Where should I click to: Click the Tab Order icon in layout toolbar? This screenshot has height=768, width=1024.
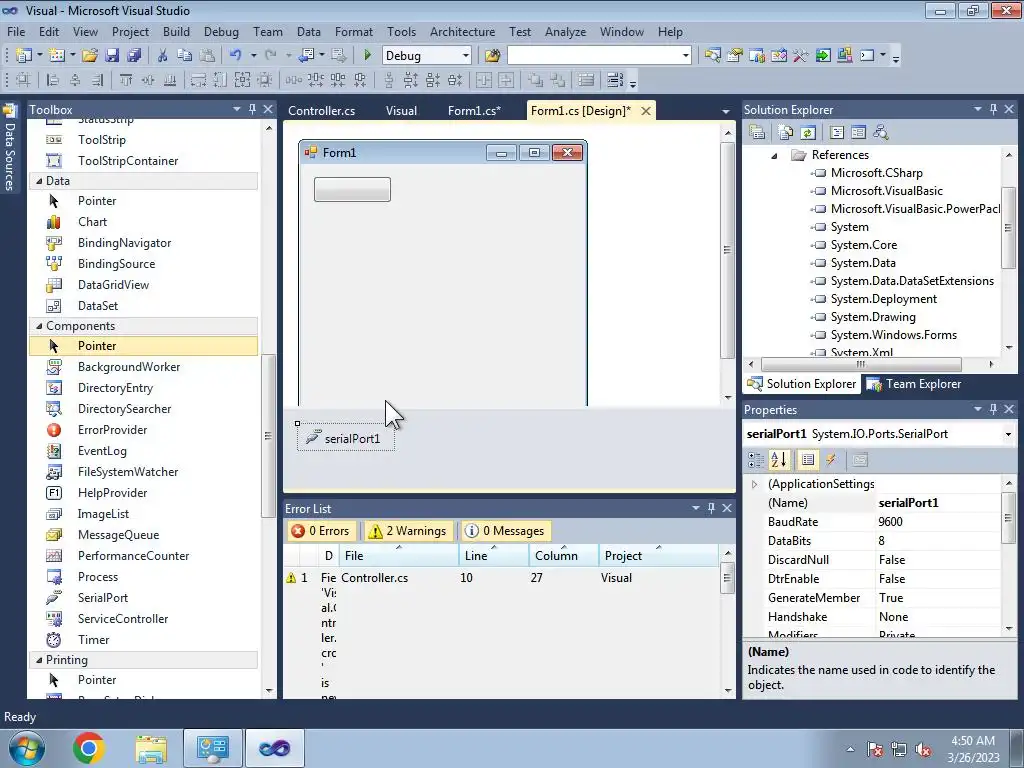615,80
